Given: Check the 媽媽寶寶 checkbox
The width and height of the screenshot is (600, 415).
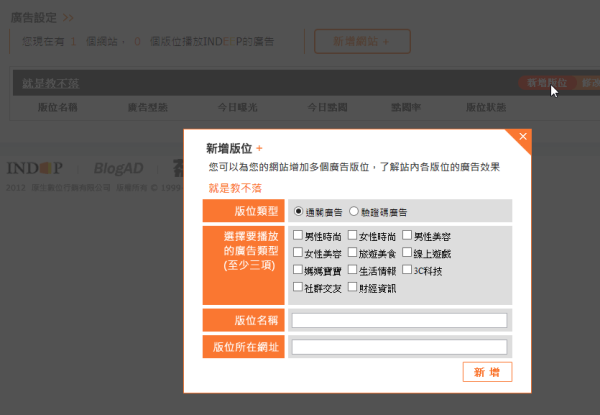Looking at the screenshot, I should [298, 270].
